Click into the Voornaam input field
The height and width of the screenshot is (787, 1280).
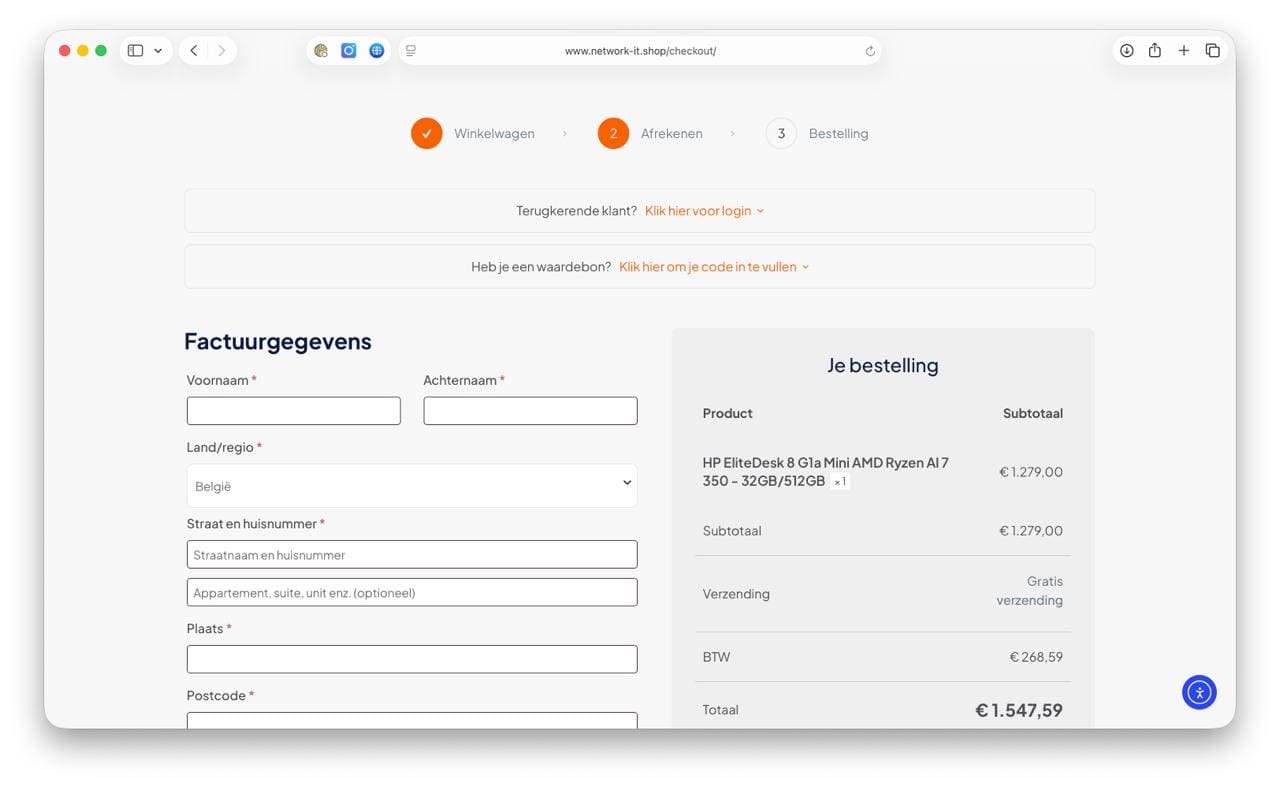tap(294, 411)
